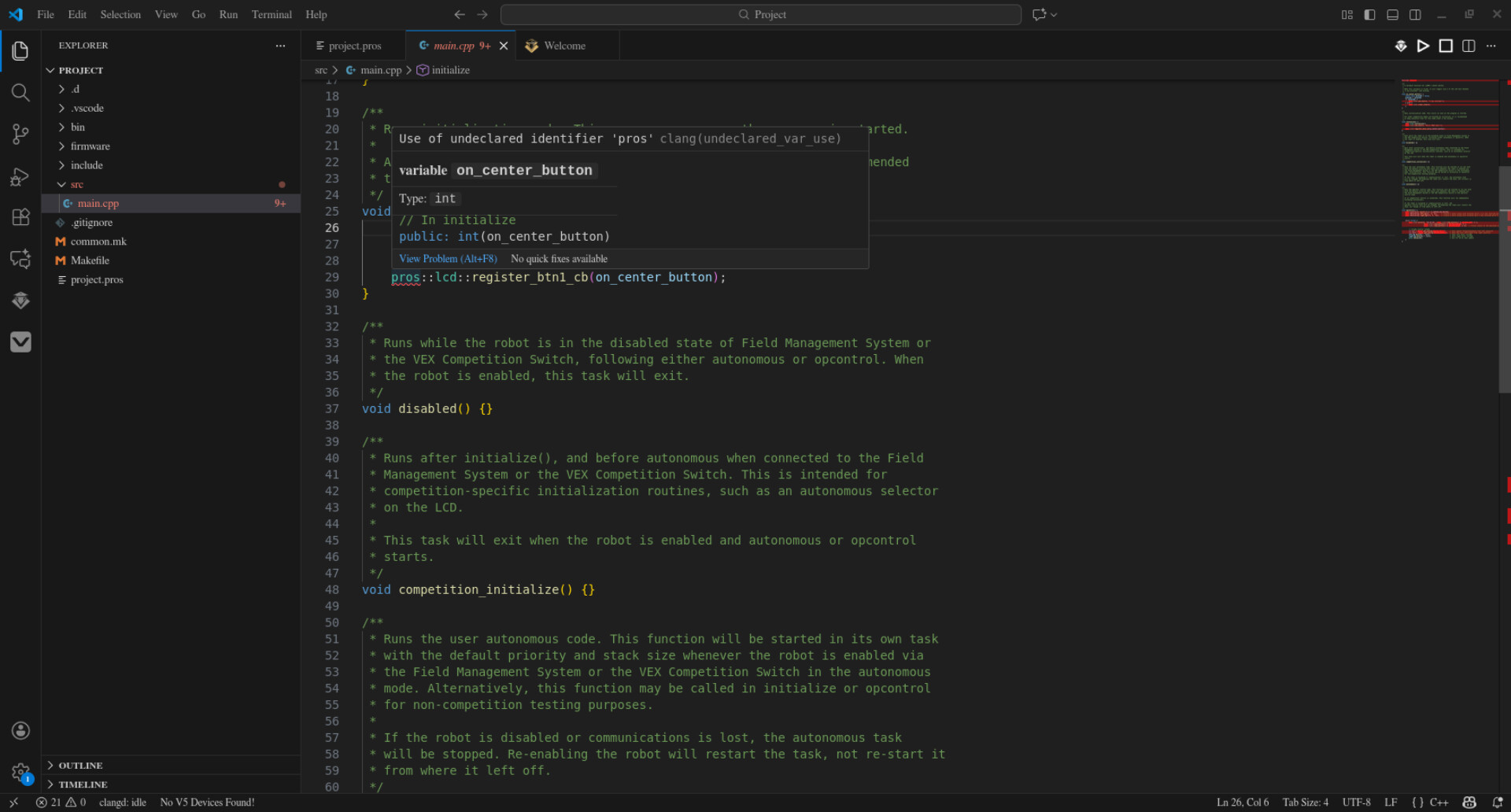Click the editor minimap code overview
Image resolution: width=1511 pixels, height=812 pixels.
pyautogui.click(x=1450, y=157)
